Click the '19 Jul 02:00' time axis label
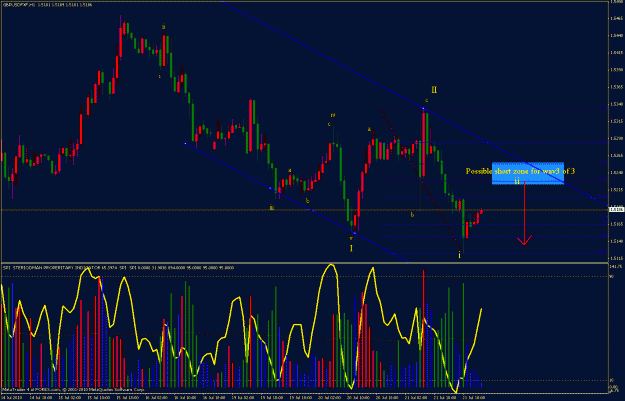The height and width of the screenshot is (401, 625). pos(244,397)
